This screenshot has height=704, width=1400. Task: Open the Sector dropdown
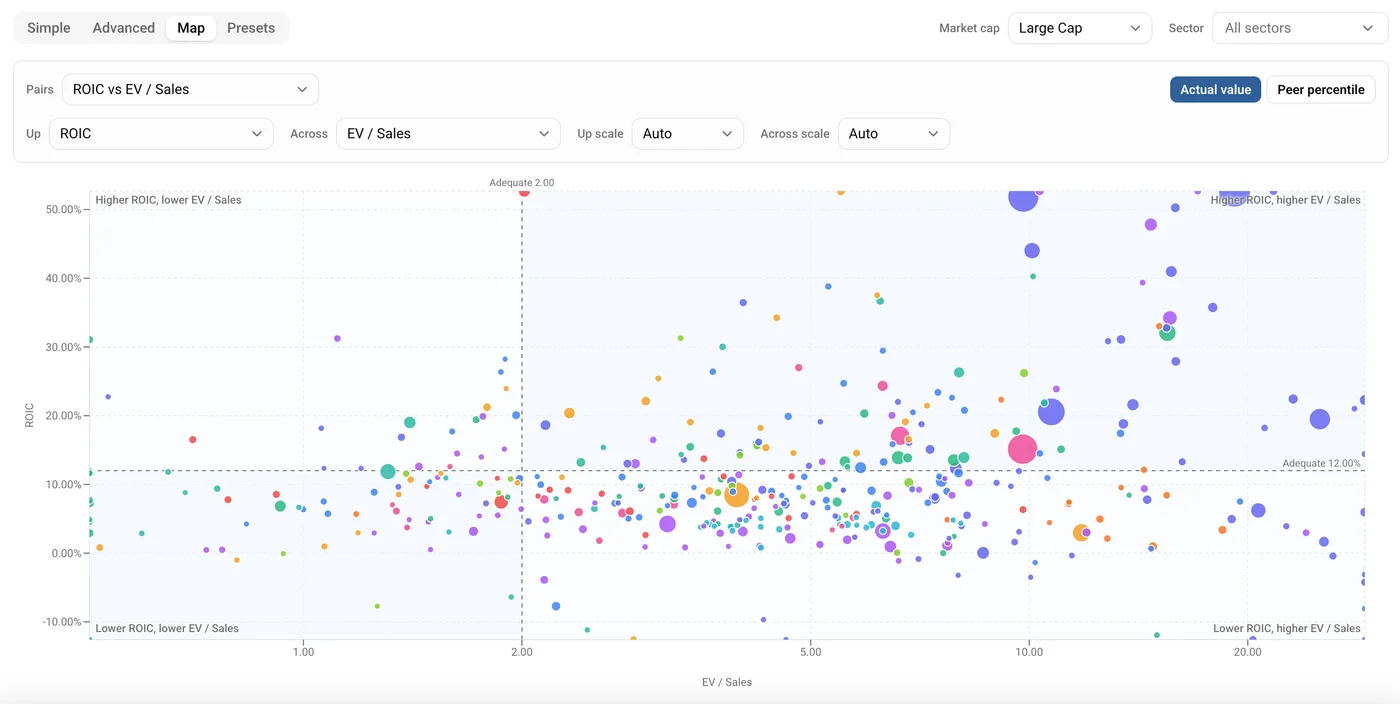click(1300, 28)
